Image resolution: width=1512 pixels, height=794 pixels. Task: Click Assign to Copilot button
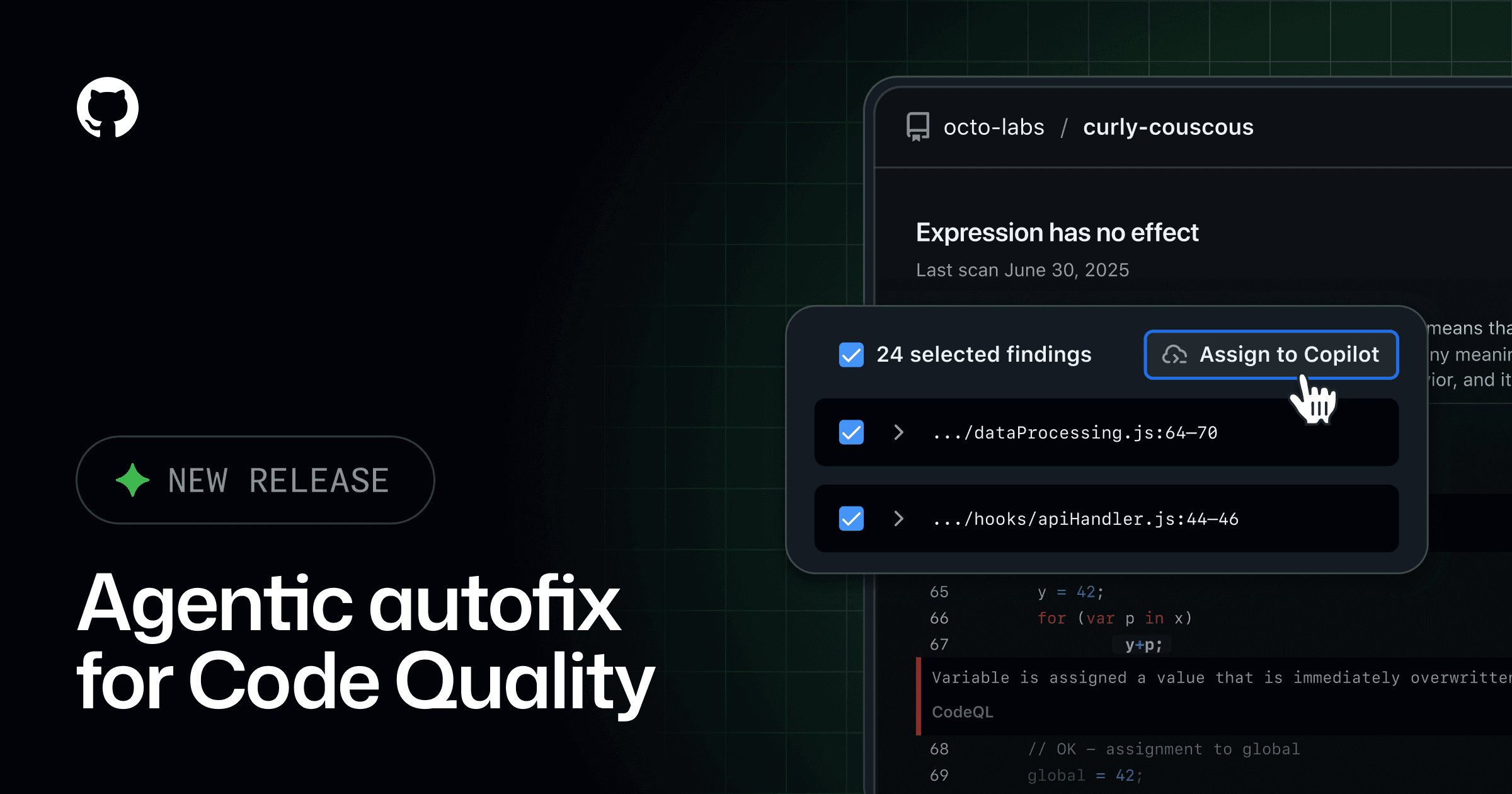click(x=1271, y=355)
